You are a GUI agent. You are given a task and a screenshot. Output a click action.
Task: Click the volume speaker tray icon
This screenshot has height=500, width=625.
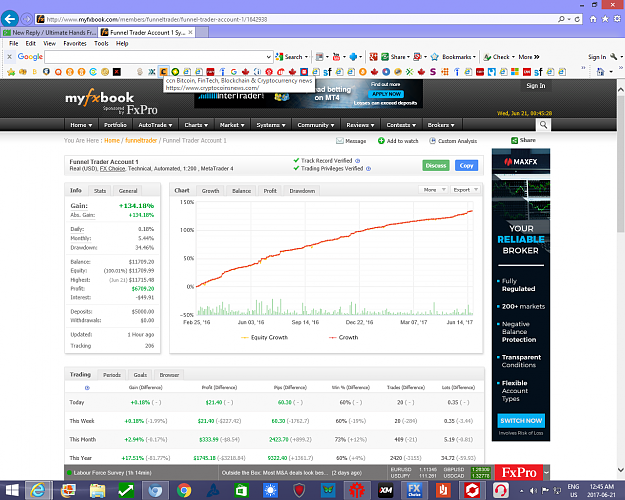click(x=533, y=490)
